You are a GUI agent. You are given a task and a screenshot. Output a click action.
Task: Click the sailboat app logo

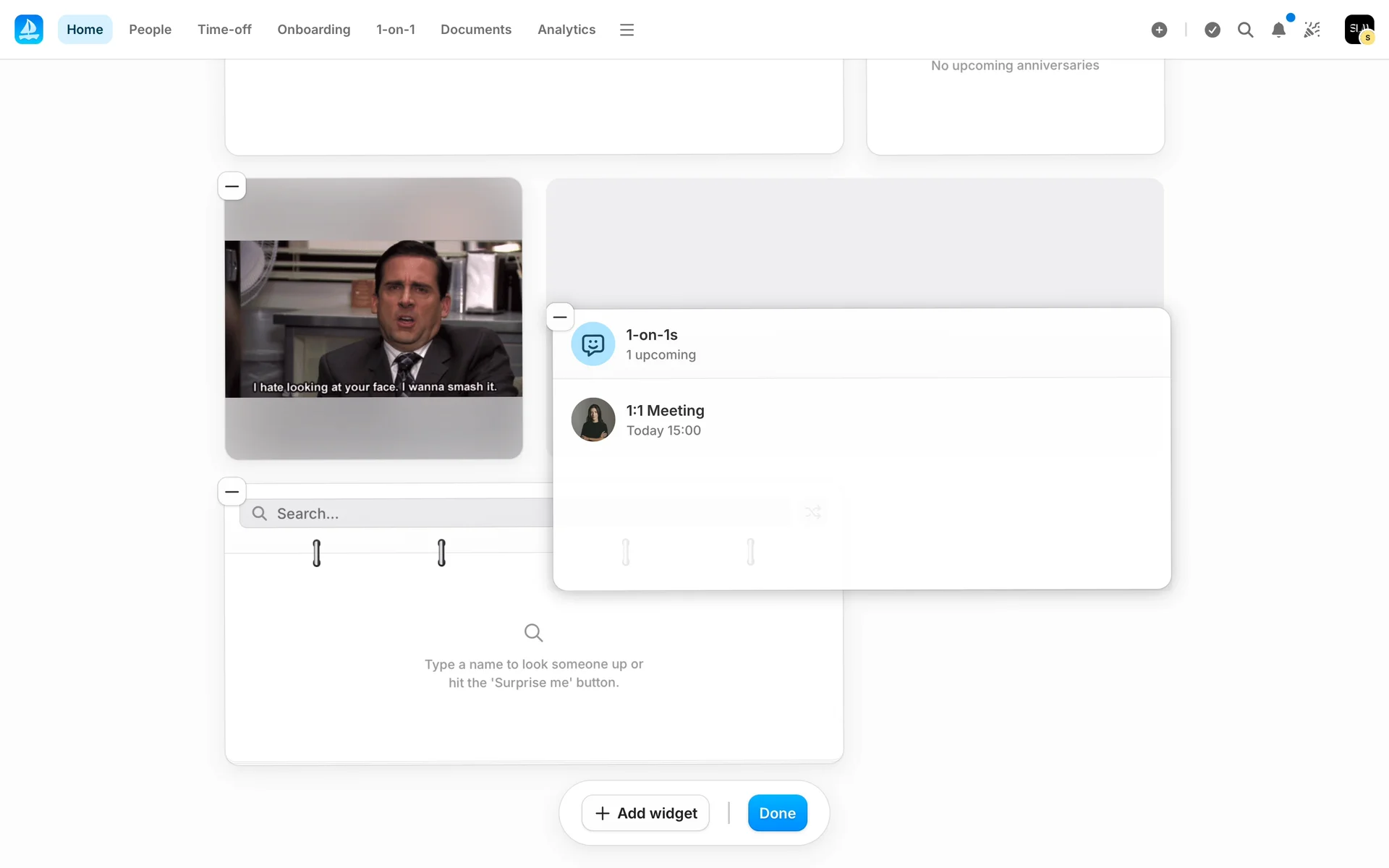29,30
